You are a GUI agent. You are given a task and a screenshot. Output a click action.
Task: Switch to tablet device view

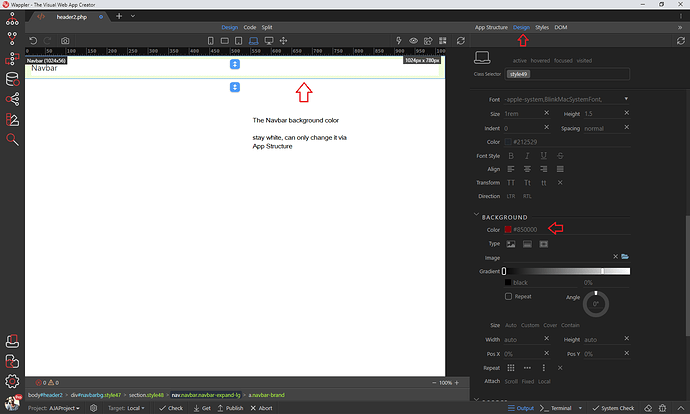[x=239, y=40]
